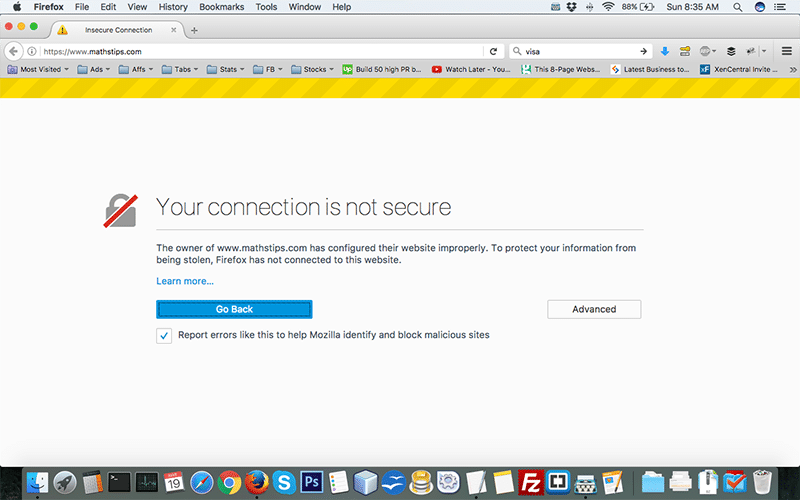The width and height of the screenshot is (800, 500).
Task: Show more bookmarks with the double chevron
Action: coord(792,70)
